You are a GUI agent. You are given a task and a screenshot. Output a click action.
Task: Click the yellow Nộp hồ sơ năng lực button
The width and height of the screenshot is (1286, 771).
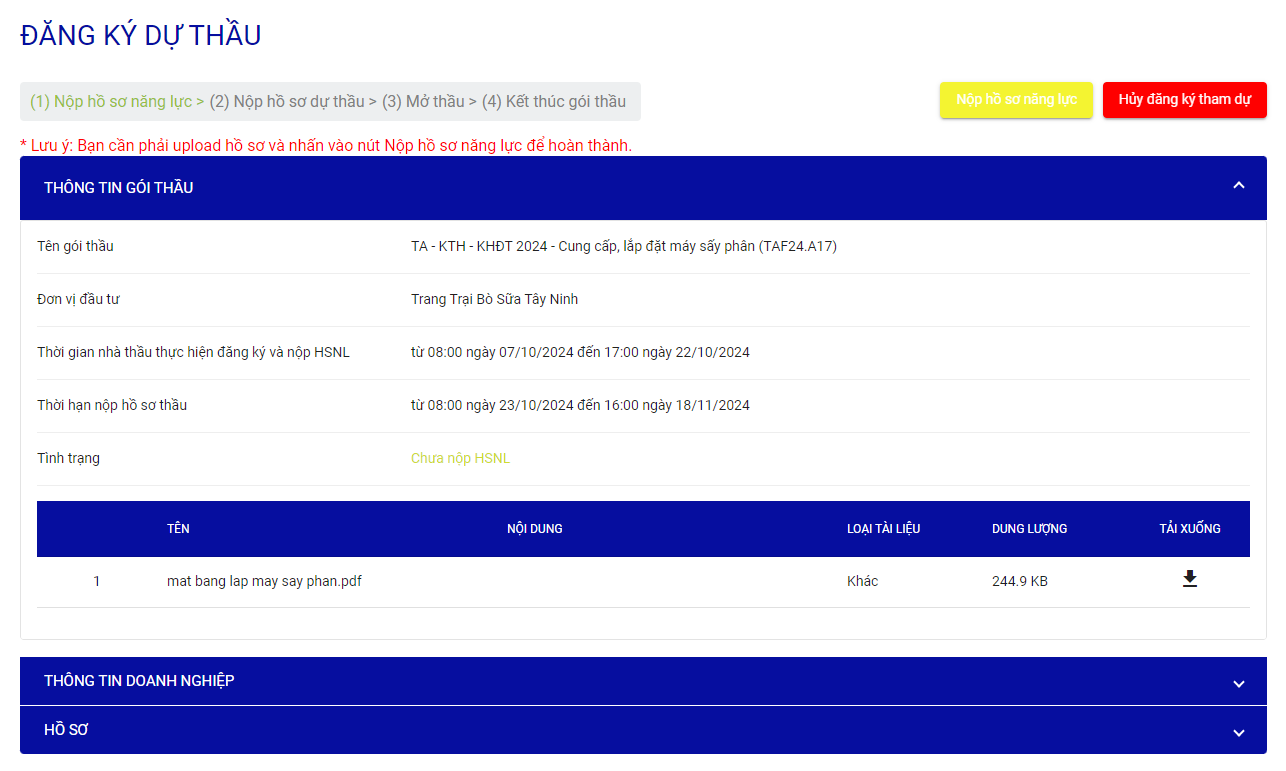pos(1016,100)
